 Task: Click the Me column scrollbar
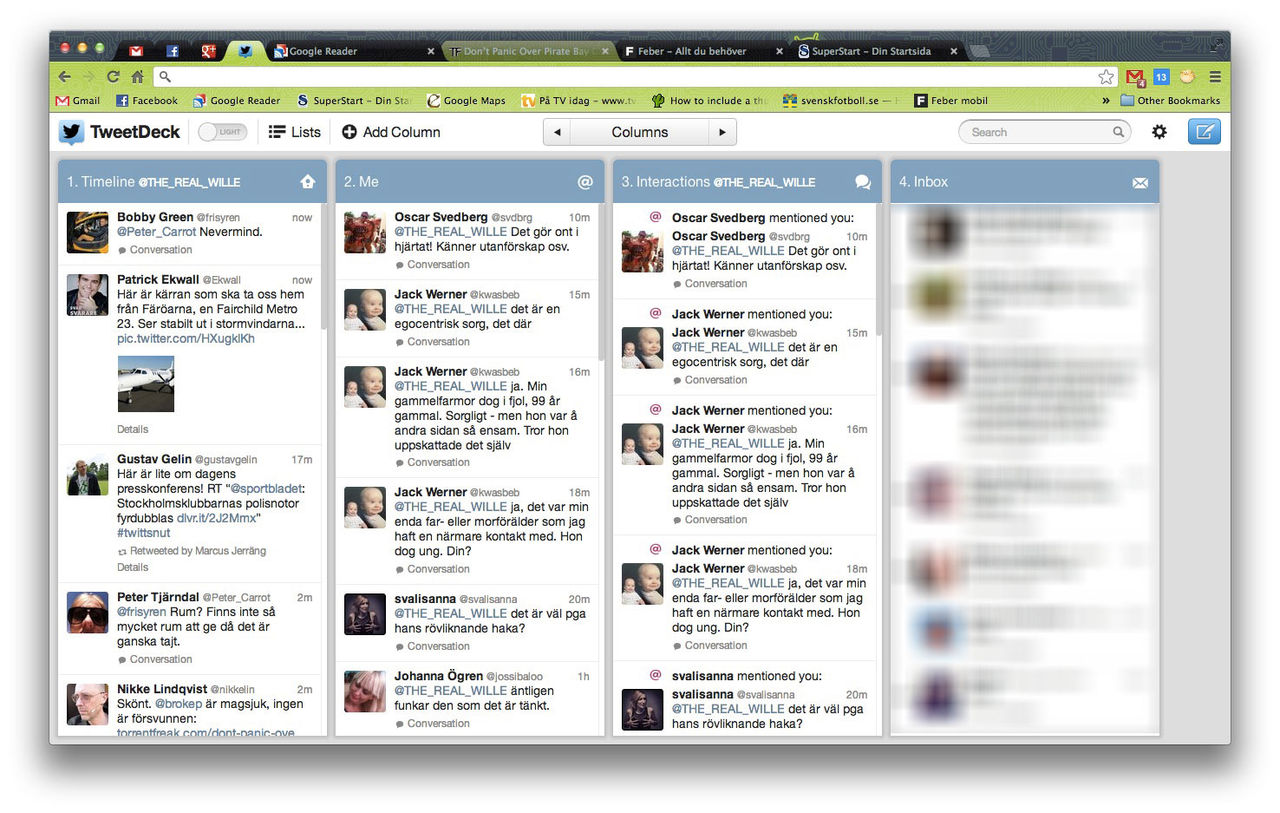602,281
